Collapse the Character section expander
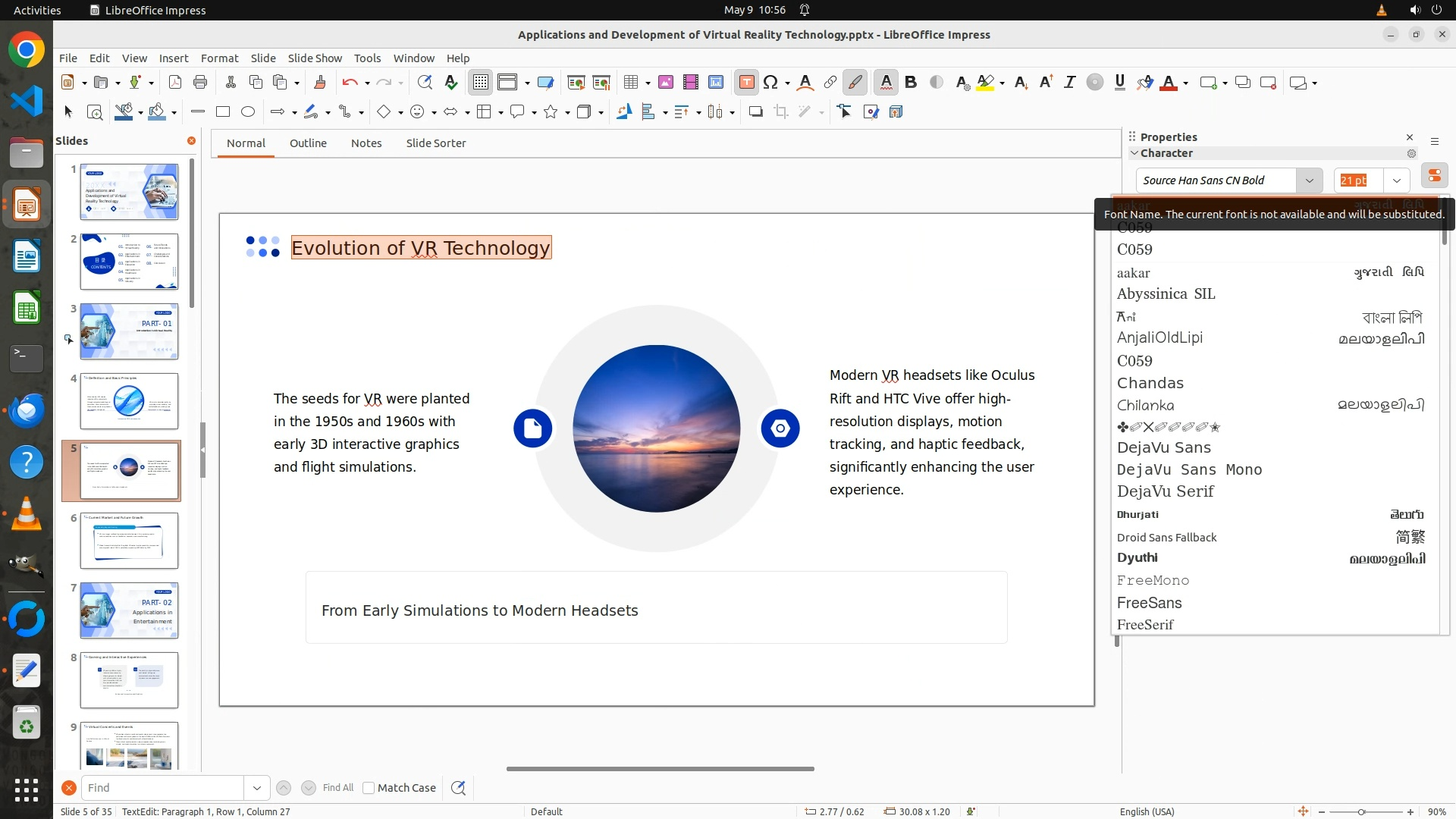The height and width of the screenshot is (819, 1456). (1134, 153)
